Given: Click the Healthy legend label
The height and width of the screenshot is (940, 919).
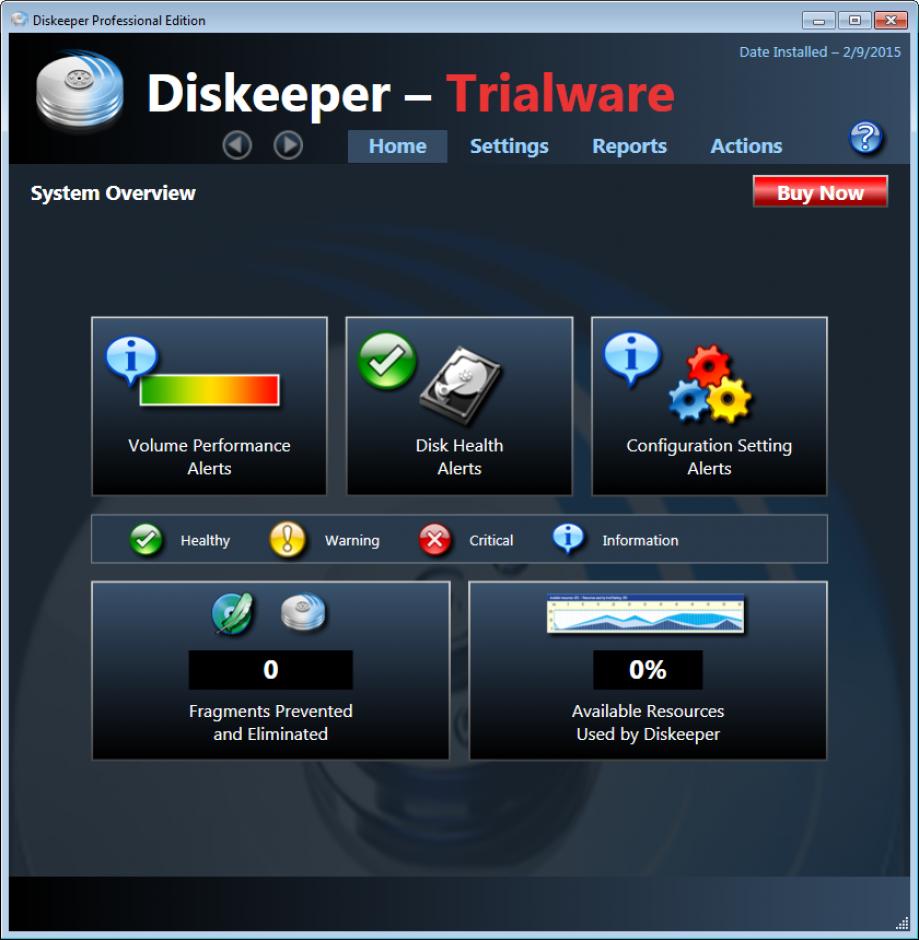Looking at the screenshot, I should [x=206, y=540].
